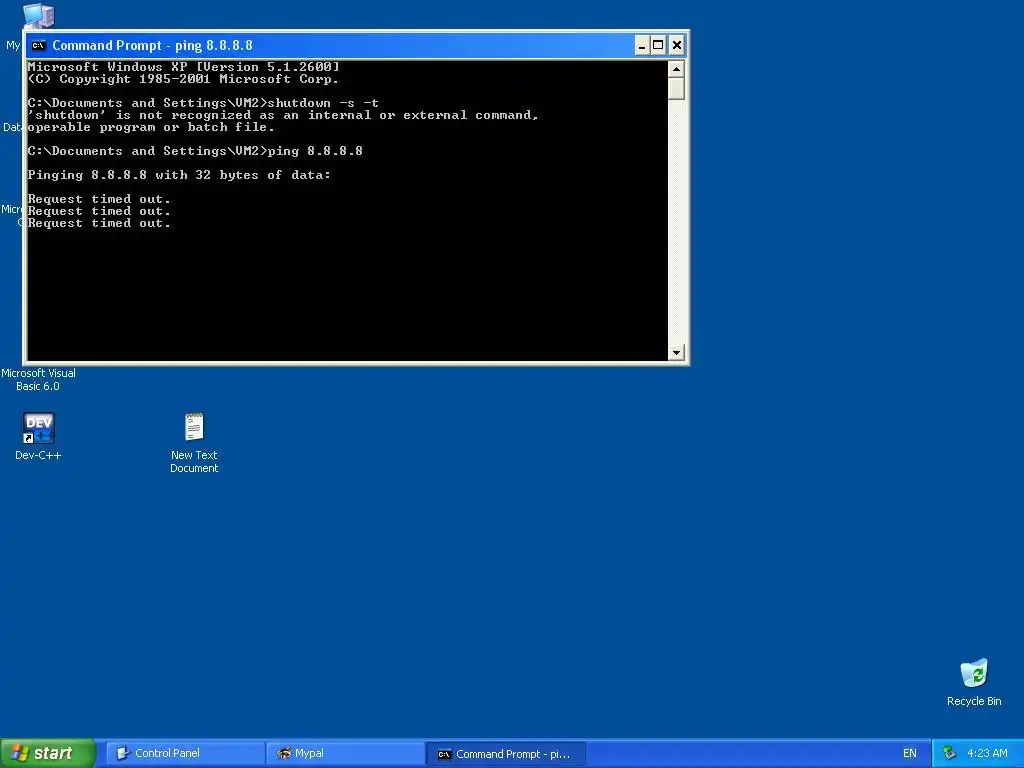Maximize the Command Prompt window

(658, 45)
